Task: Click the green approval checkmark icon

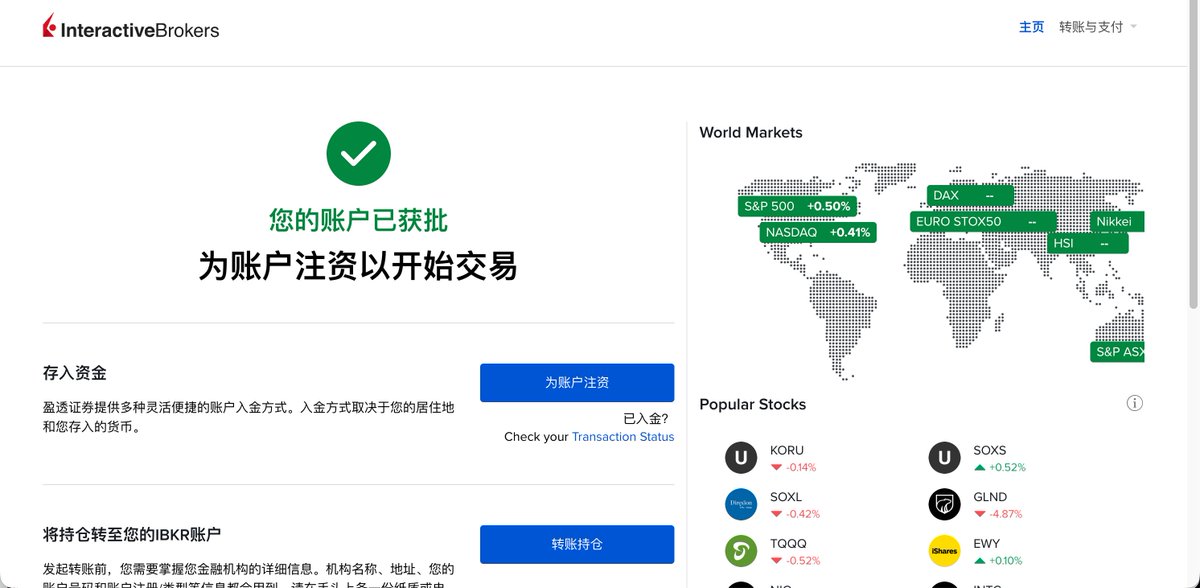Action: (358, 153)
